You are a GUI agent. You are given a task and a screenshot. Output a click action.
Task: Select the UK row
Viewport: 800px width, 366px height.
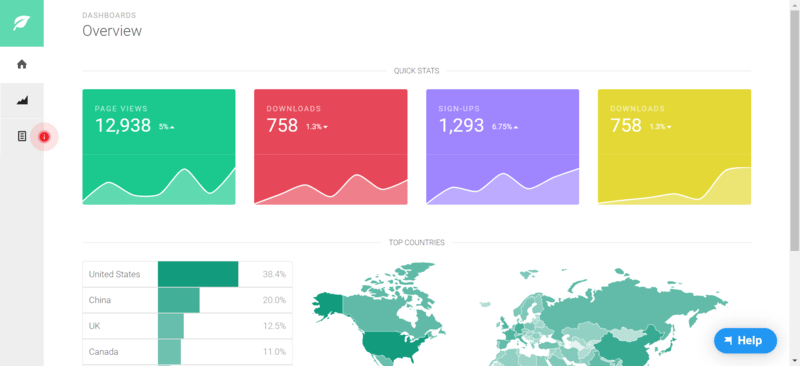tap(187, 326)
